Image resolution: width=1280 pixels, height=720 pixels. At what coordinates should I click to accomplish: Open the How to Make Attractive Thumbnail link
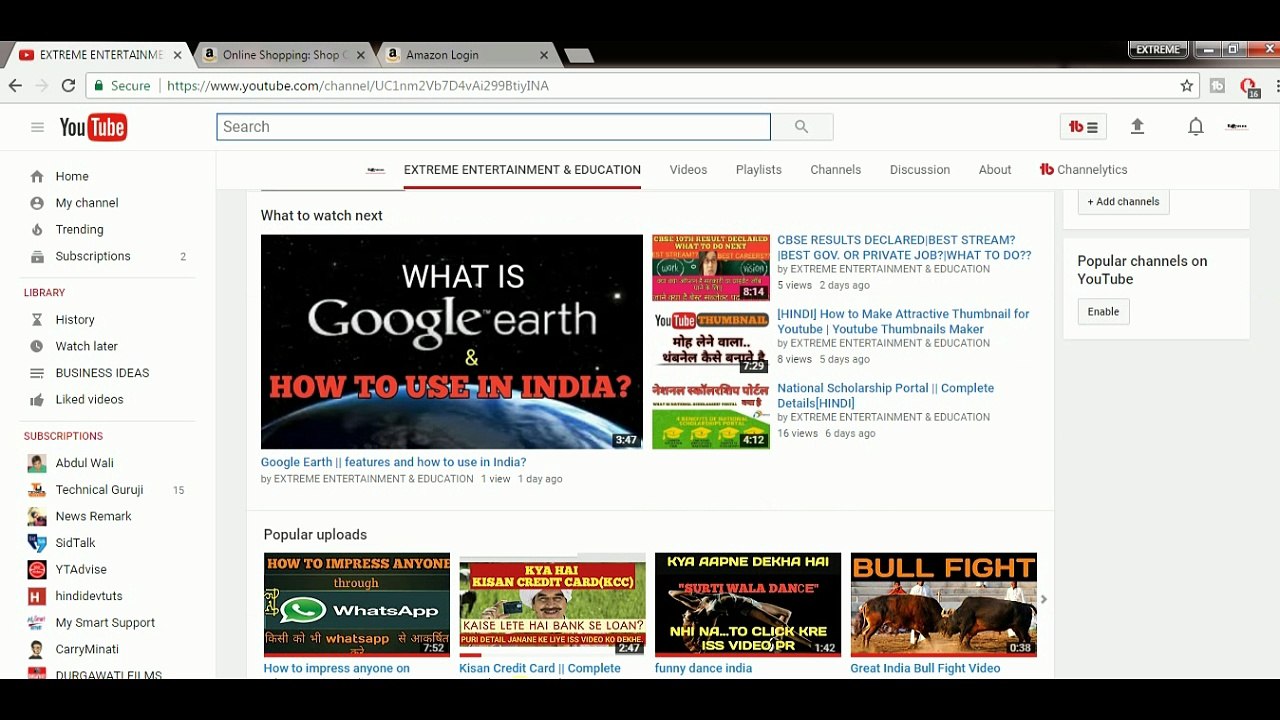[903, 322]
